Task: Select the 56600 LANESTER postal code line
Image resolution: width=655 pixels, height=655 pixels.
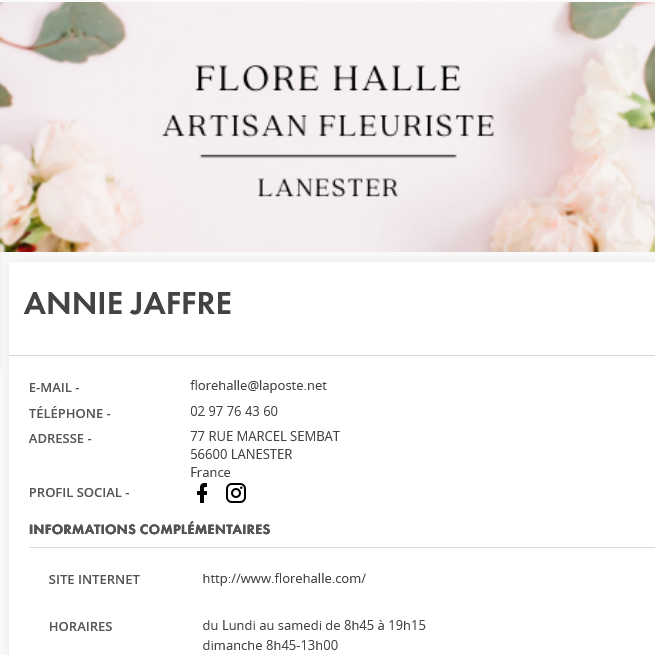Action: pyautogui.click(x=241, y=455)
